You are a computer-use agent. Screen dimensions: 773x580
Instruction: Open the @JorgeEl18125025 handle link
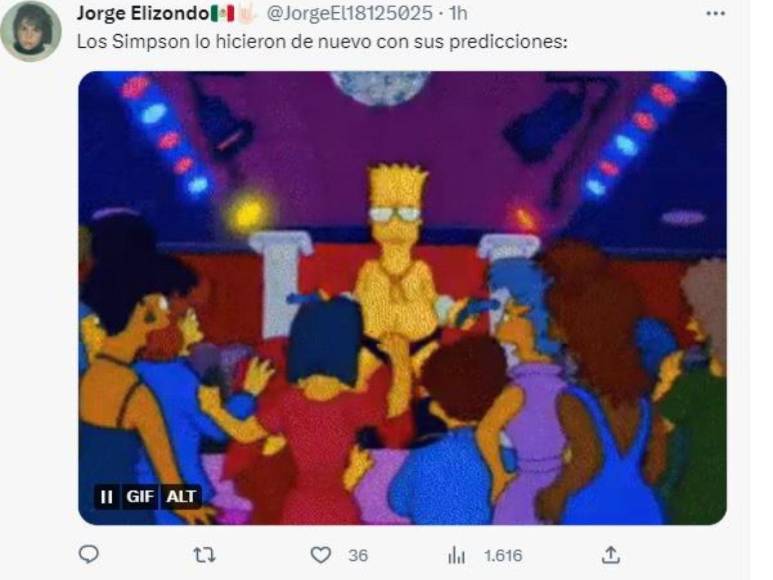[x=350, y=13]
